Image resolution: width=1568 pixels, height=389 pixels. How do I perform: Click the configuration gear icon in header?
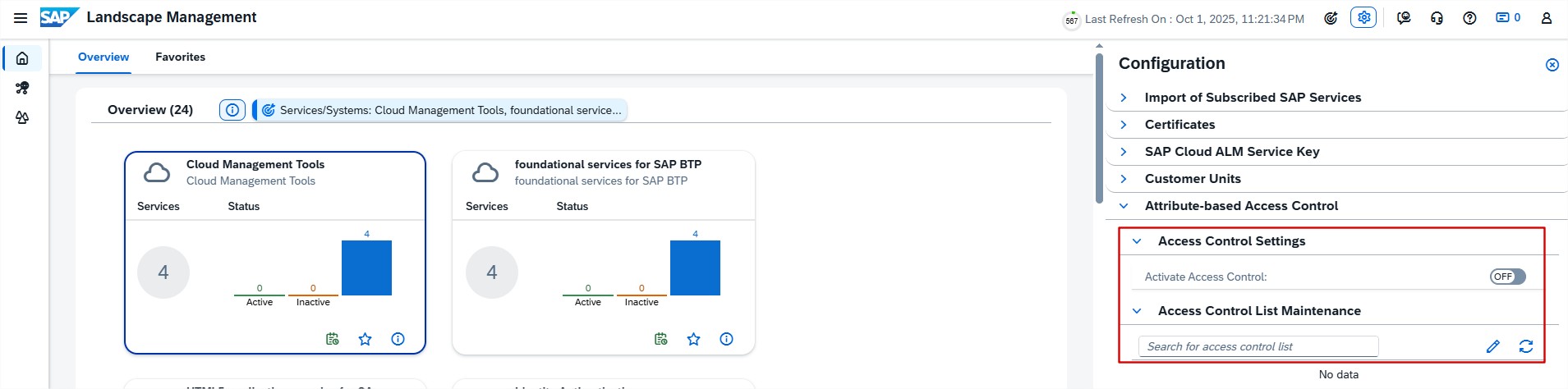point(1363,17)
